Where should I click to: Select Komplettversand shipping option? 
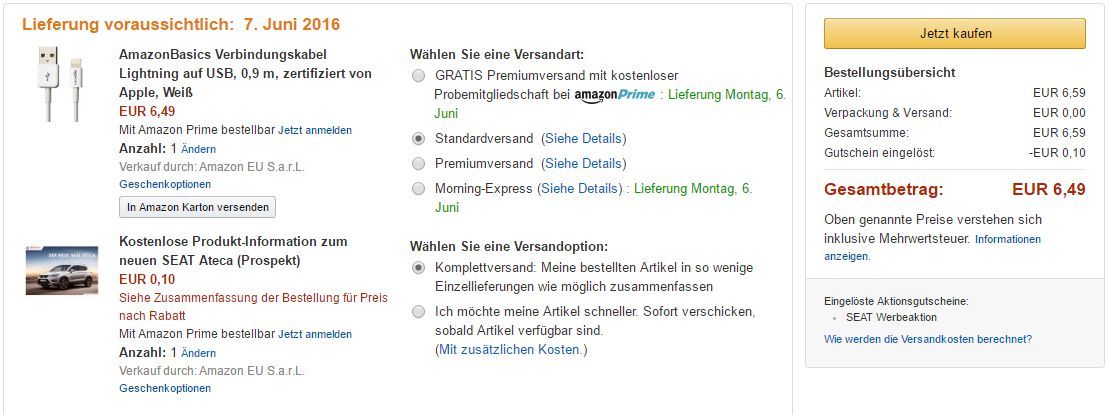pyautogui.click(x=418, y=268)
